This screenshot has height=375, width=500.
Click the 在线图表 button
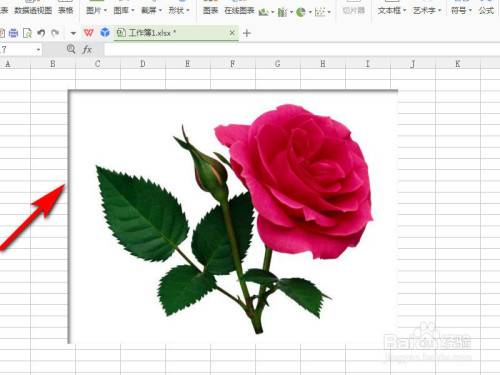[x=239, y=11]
